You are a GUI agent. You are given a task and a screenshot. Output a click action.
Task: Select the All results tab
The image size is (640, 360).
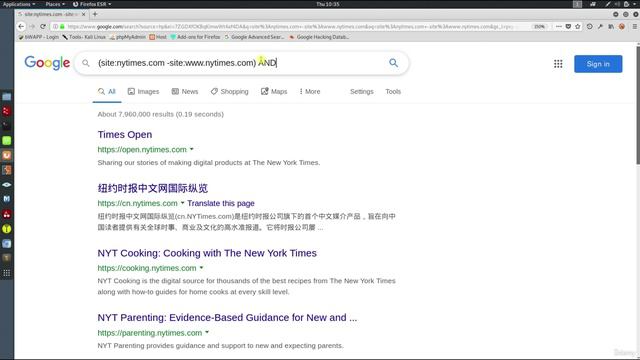107,91
